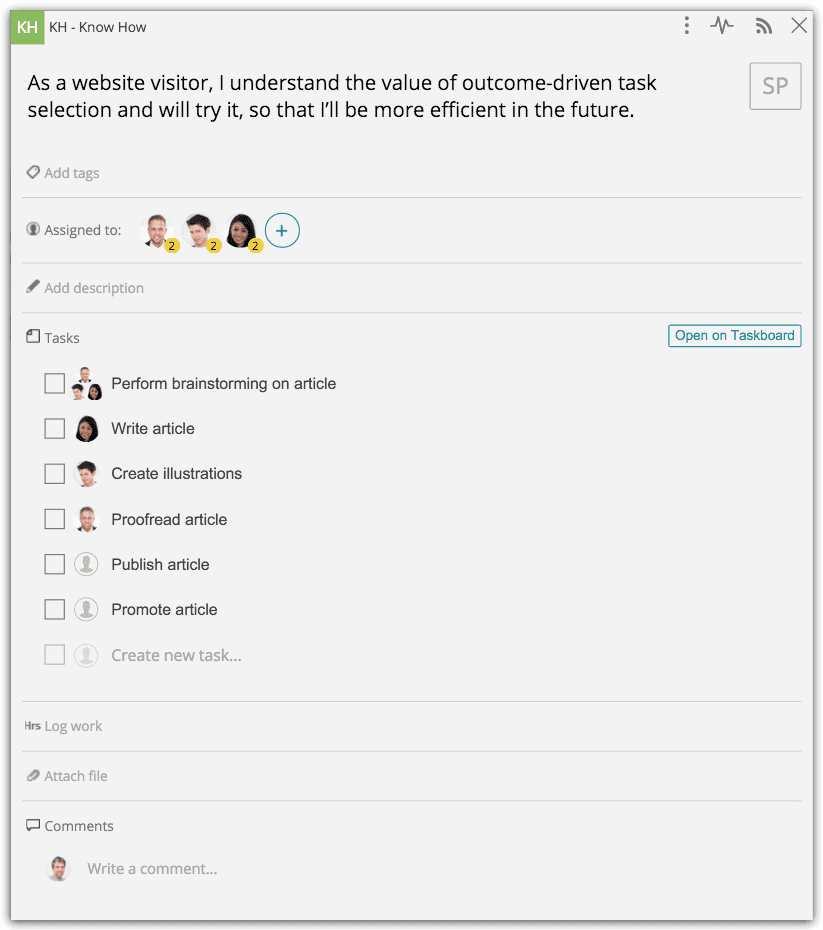Click Open on Taskboard button
The height and width of the screenshot is (930, 823).
734,336
